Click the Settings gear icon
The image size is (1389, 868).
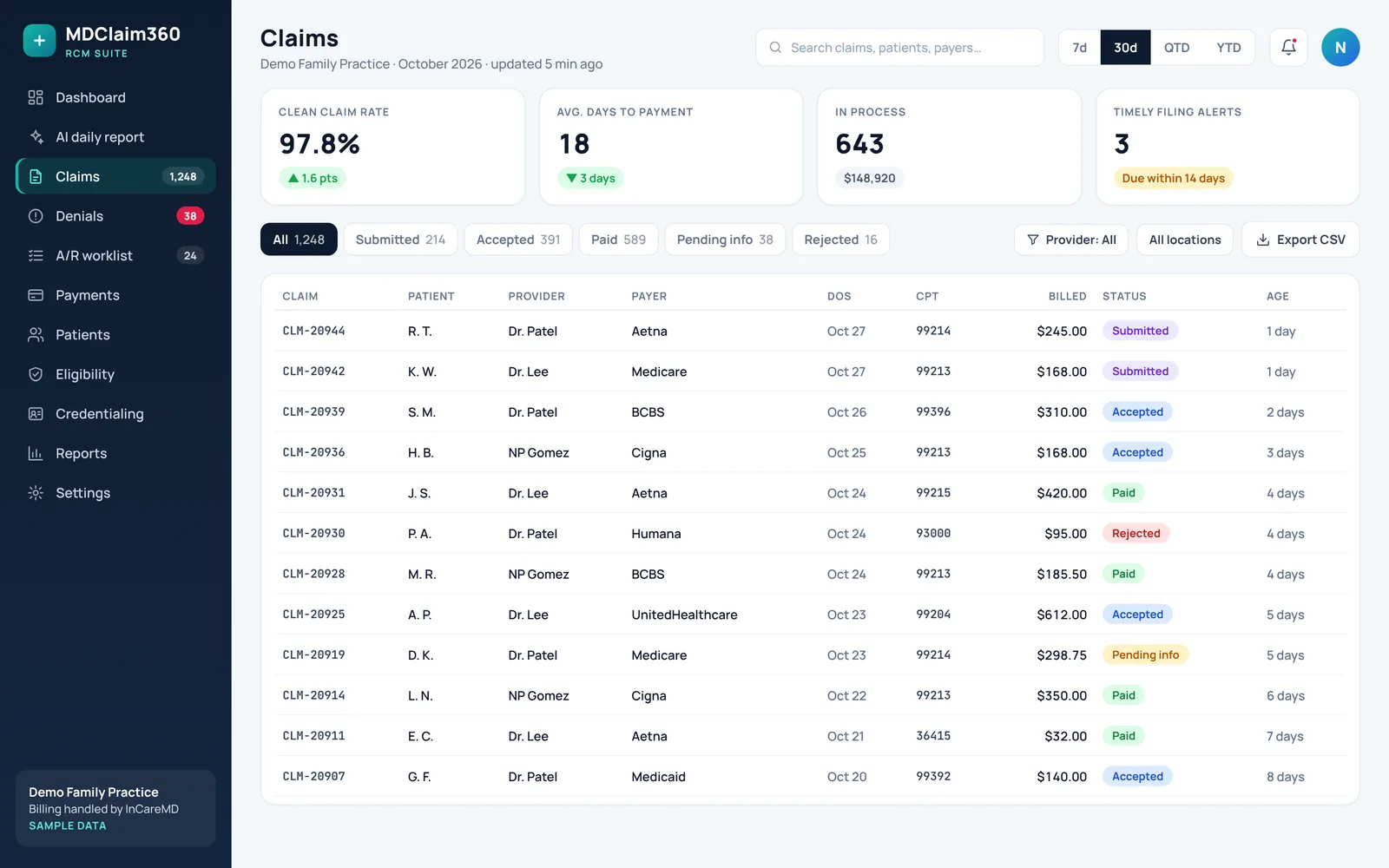pyautogui.click(x=36, y=493)
